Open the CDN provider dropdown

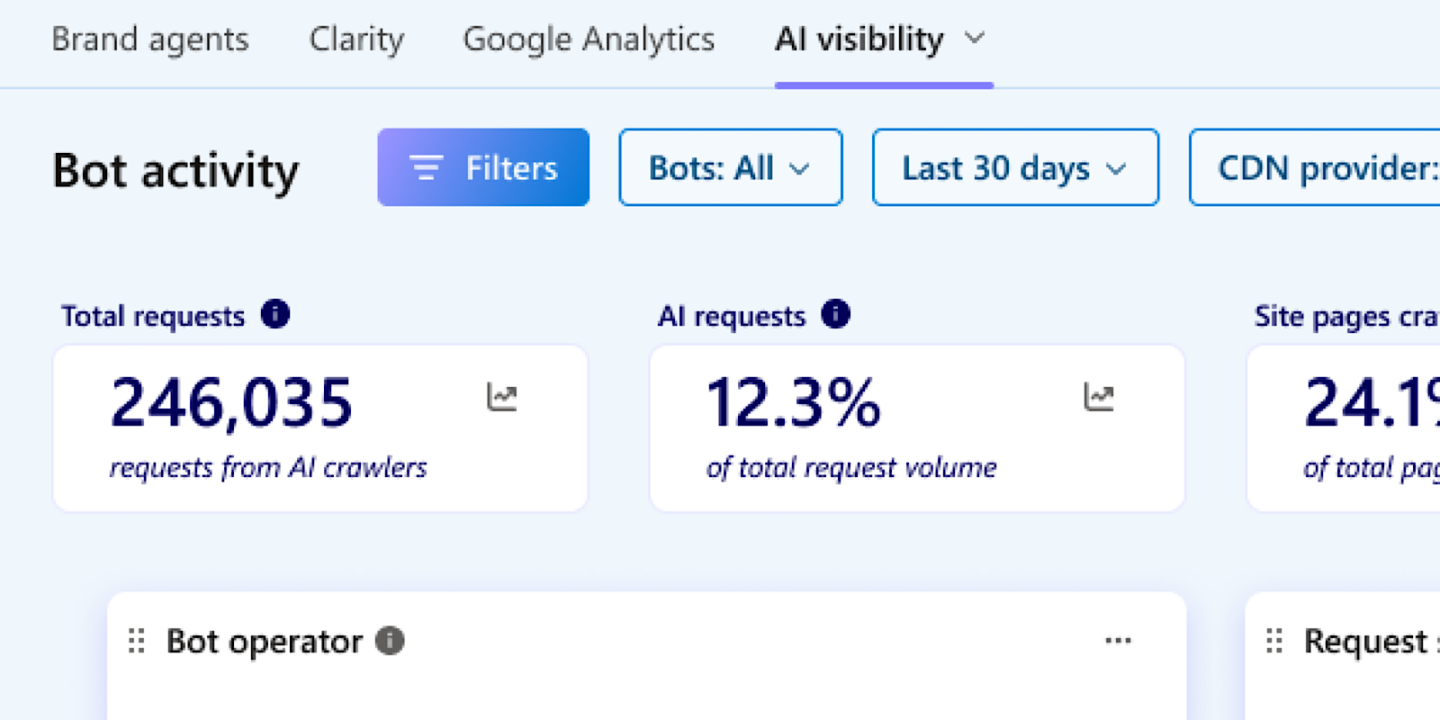(x=1315, y=168)
